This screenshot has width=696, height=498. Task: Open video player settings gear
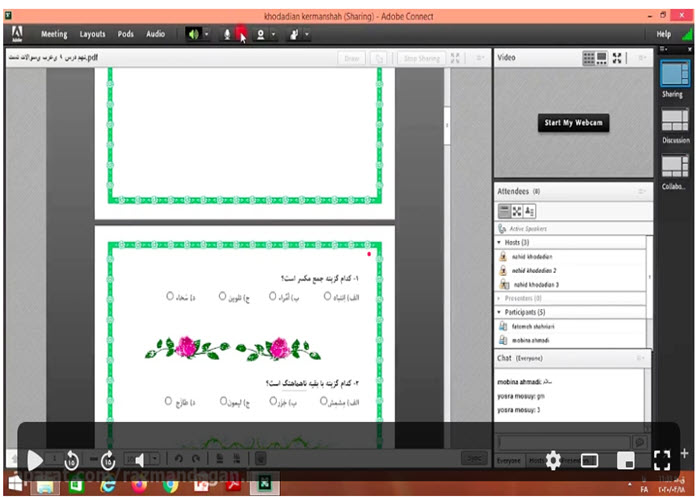coord(553,460)
